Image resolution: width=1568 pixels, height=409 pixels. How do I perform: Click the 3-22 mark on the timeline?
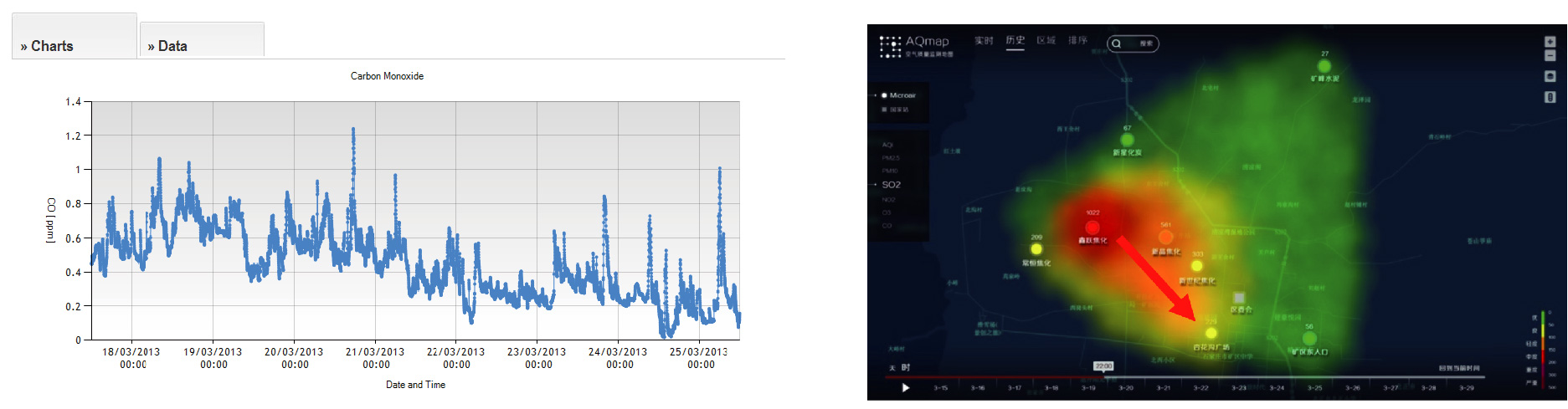[x=1200, y=388]
